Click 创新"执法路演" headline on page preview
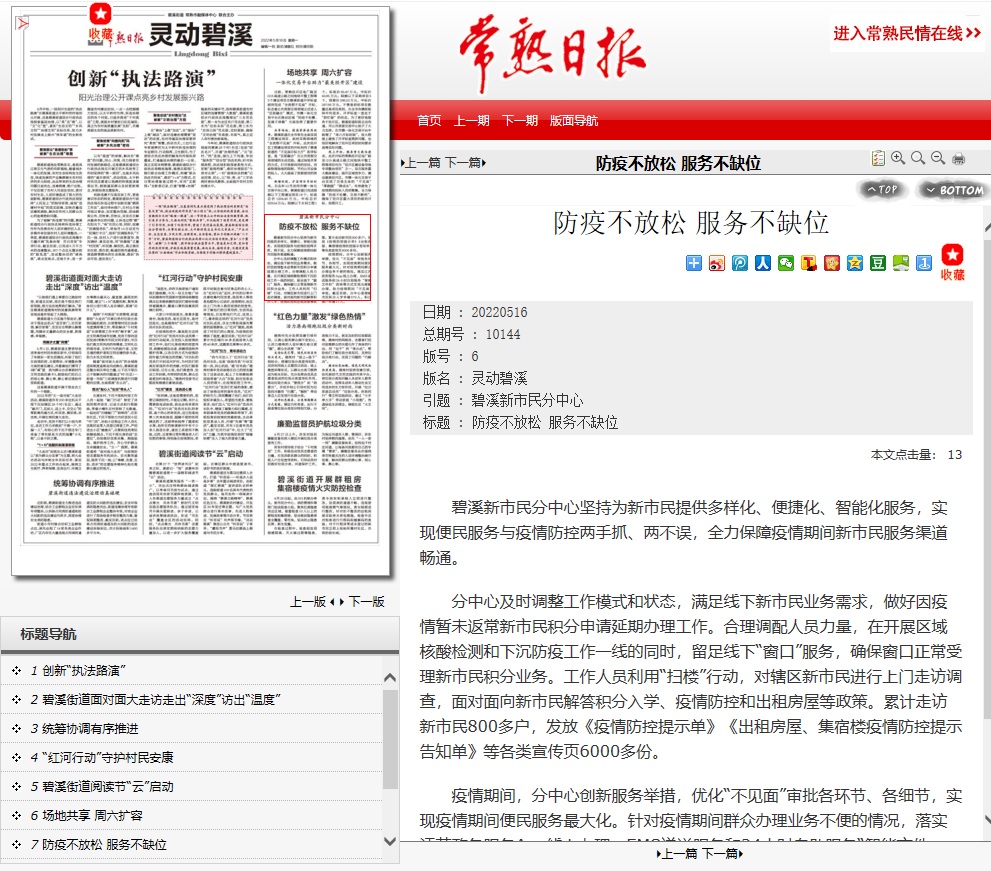The image size is (991, 871). coord(142,79)
